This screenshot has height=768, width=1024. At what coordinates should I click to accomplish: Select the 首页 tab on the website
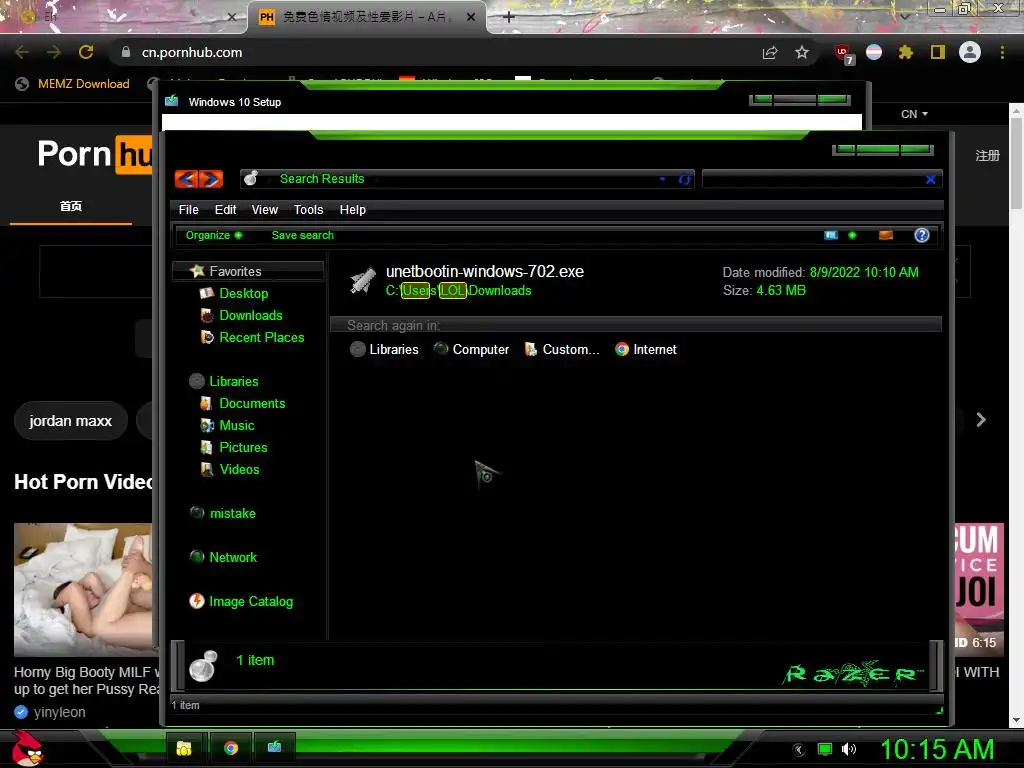(71, 206)
